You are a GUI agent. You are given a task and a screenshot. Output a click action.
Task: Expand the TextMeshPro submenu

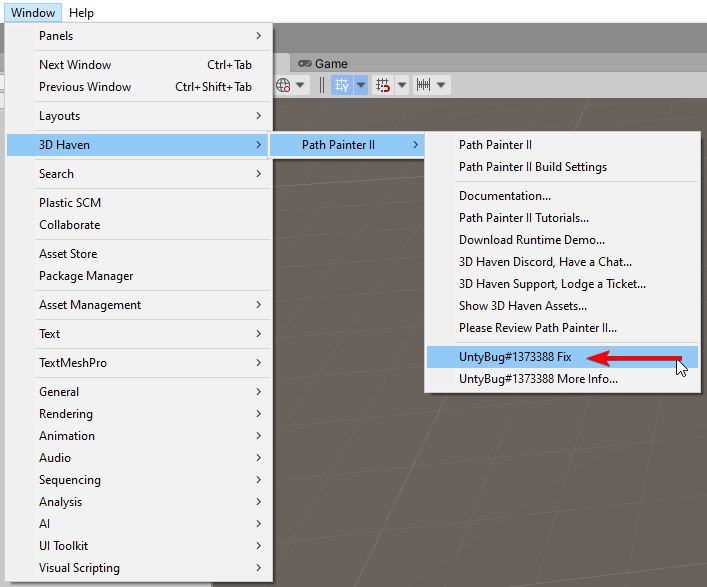coord(139,363)
